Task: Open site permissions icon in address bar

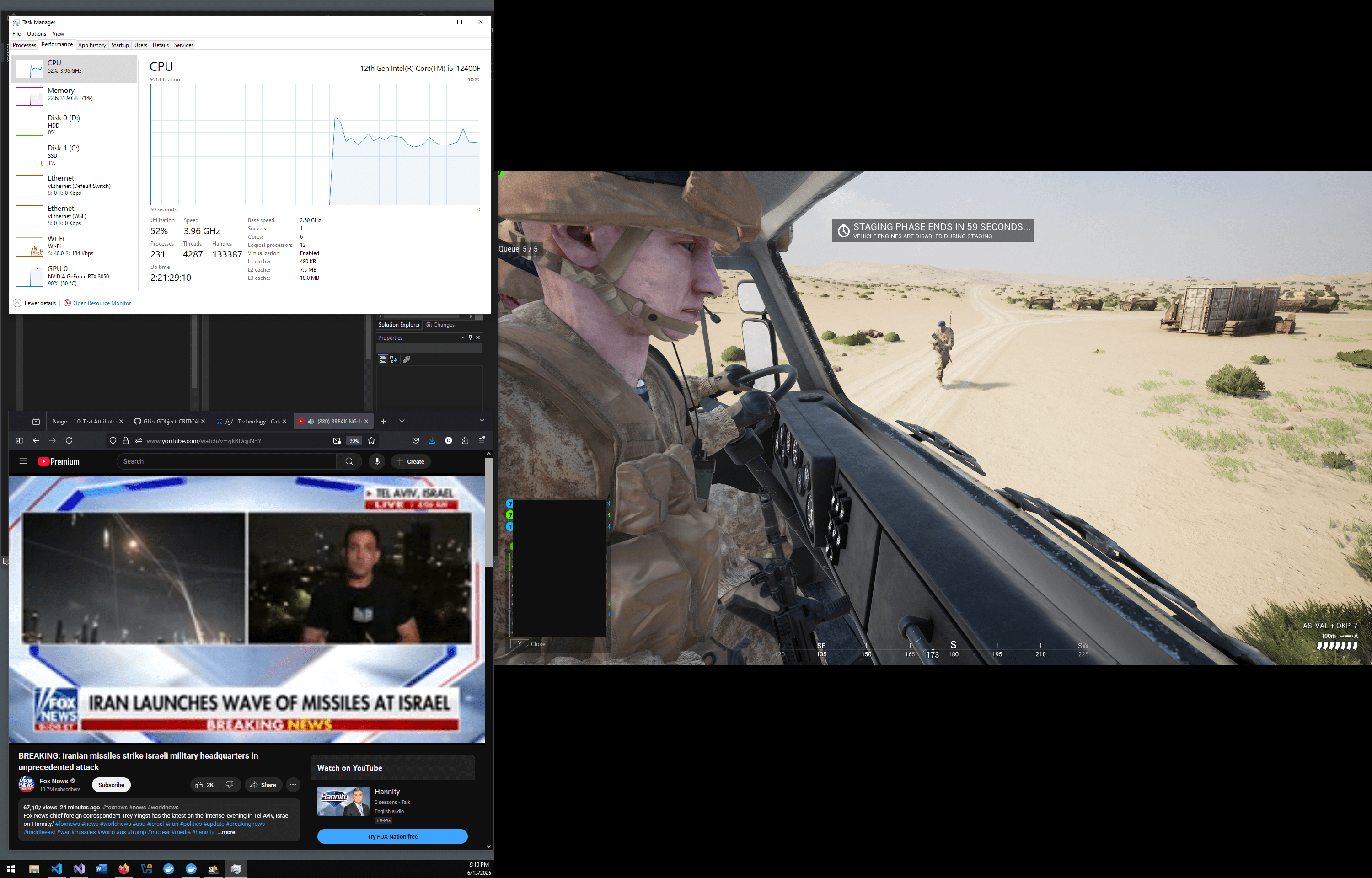Action: [138, 441]
